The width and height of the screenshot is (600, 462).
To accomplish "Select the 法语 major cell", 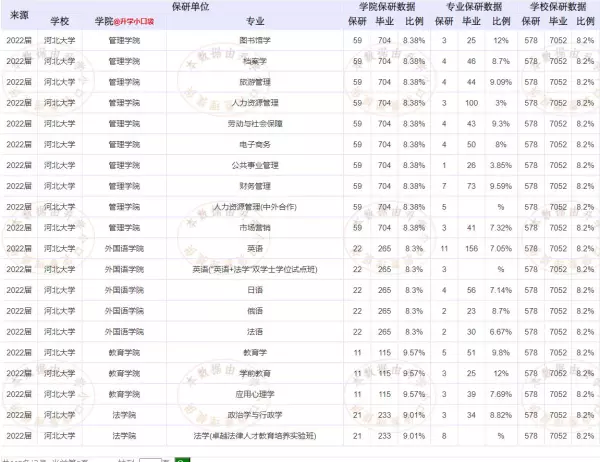I will coord(255,332).
